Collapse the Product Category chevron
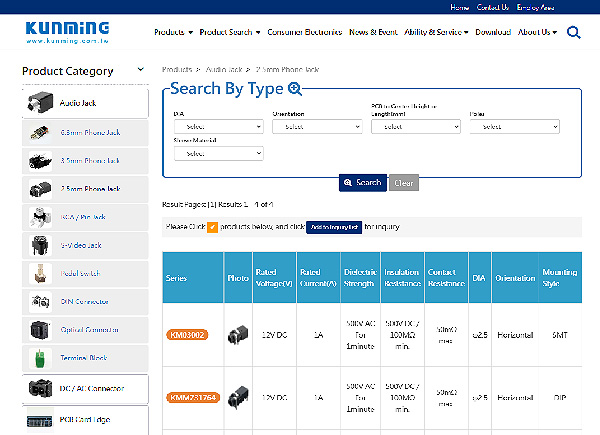The image size is (600, 435). [x=135, y=71]
